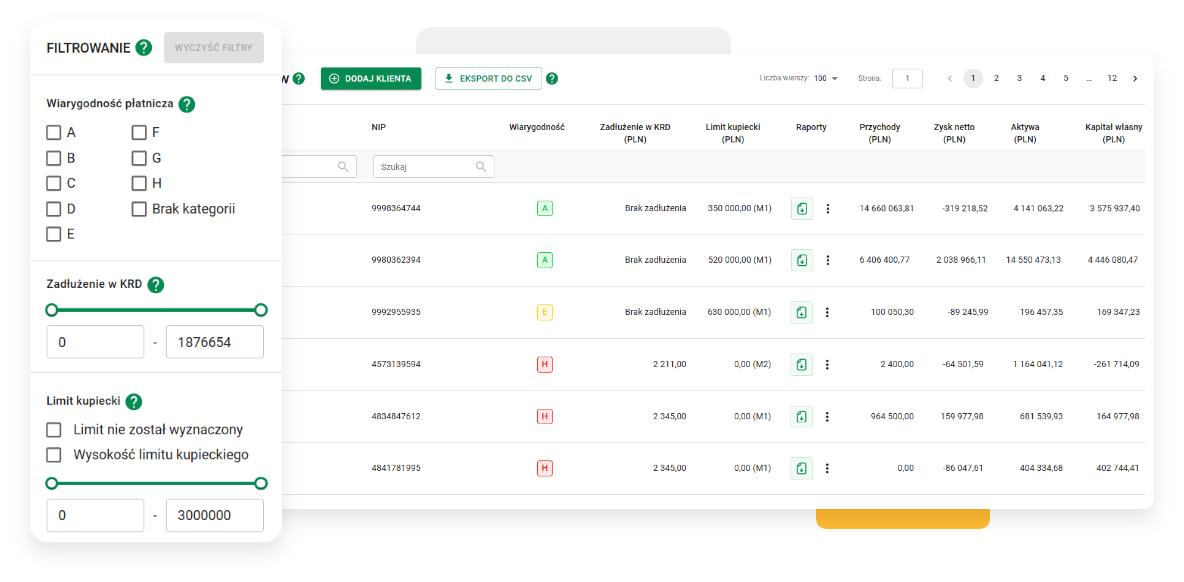Tick Limit nie został wyznaczony checkbox

click(54, 430)
